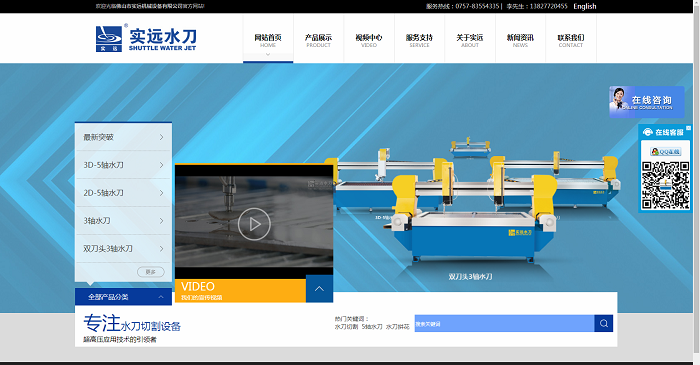Click the QQ online chat icon
This screenshot has height=365, width=700.
[x=665, y=152]
